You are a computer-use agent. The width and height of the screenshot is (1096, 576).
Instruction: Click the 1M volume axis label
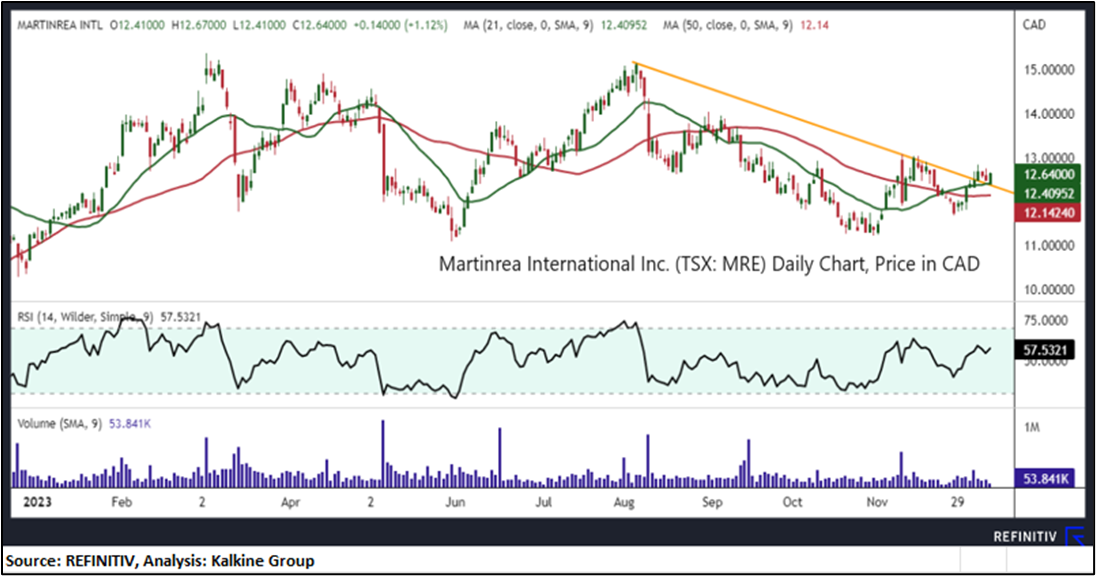point(1032,427)
